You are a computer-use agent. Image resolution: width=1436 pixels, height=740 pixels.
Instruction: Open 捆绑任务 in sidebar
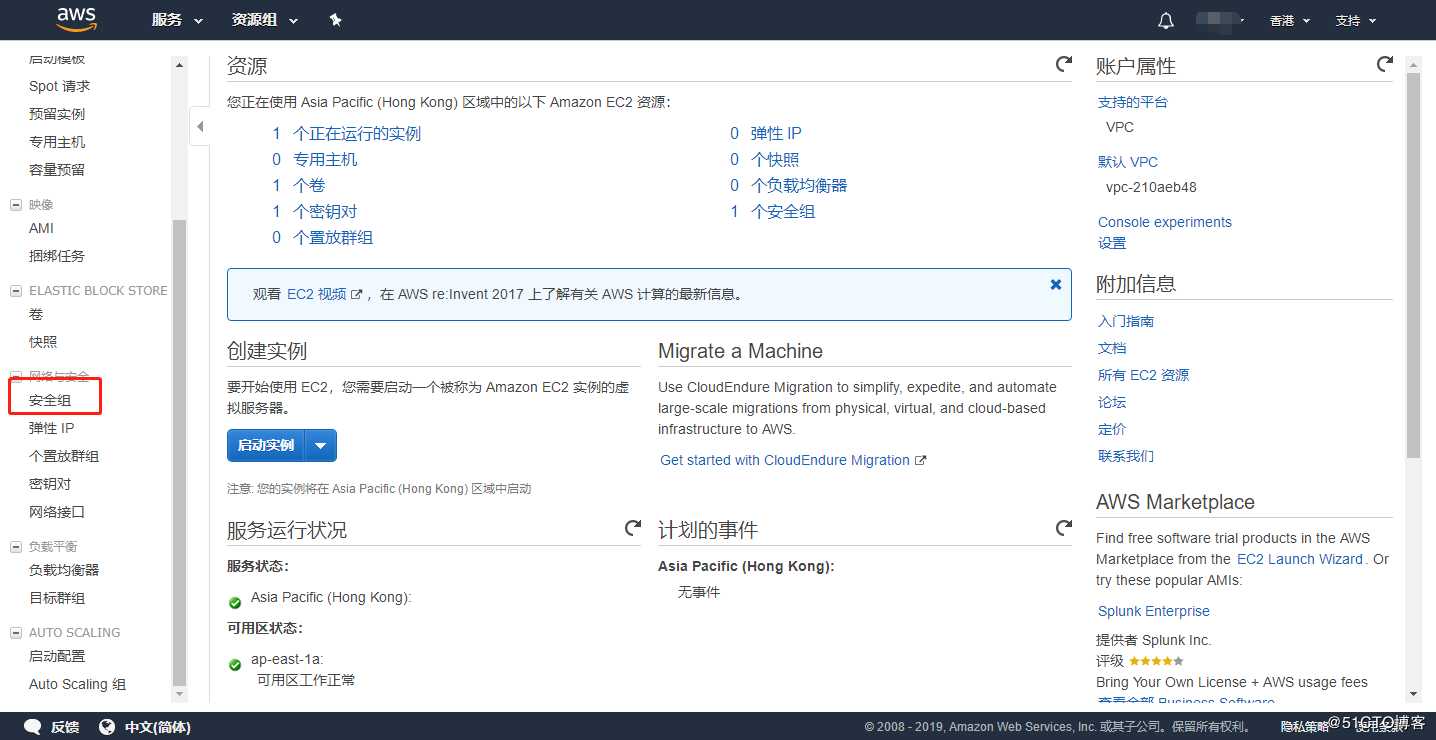pos(57,256)
